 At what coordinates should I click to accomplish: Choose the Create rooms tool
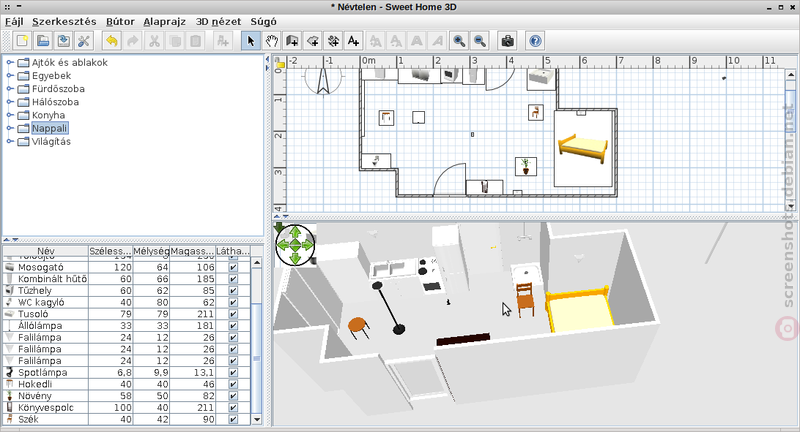click(312, 41)
